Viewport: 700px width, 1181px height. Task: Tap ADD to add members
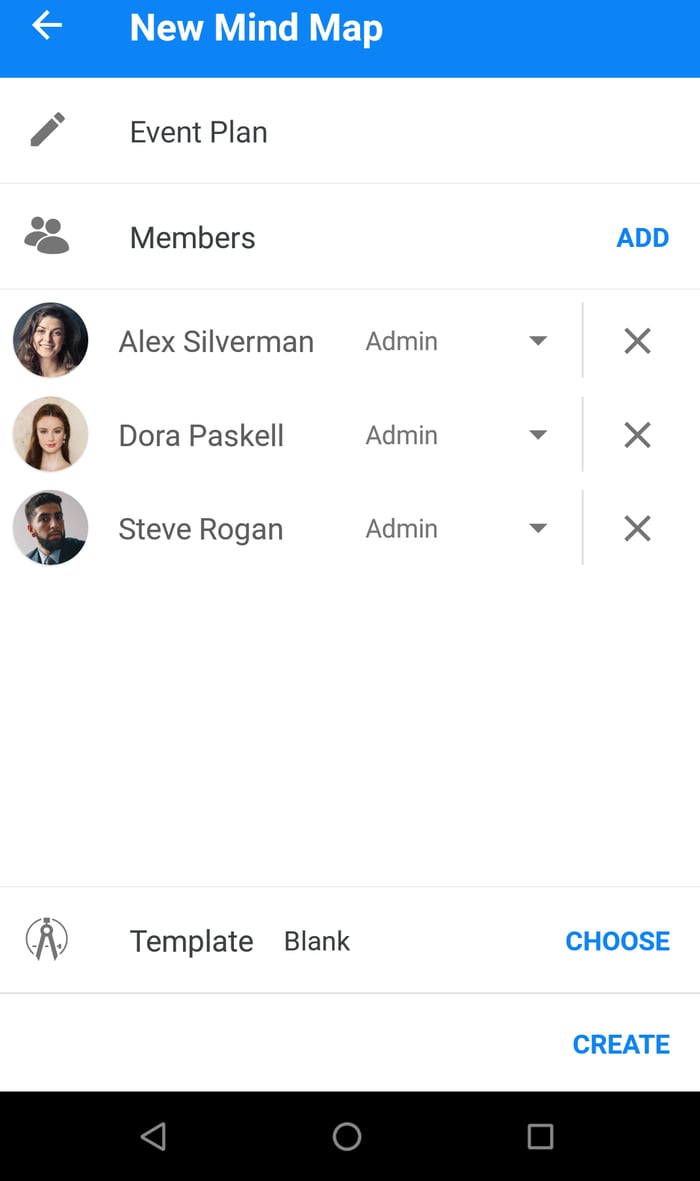pyautogui.click(x=642, y=238)
